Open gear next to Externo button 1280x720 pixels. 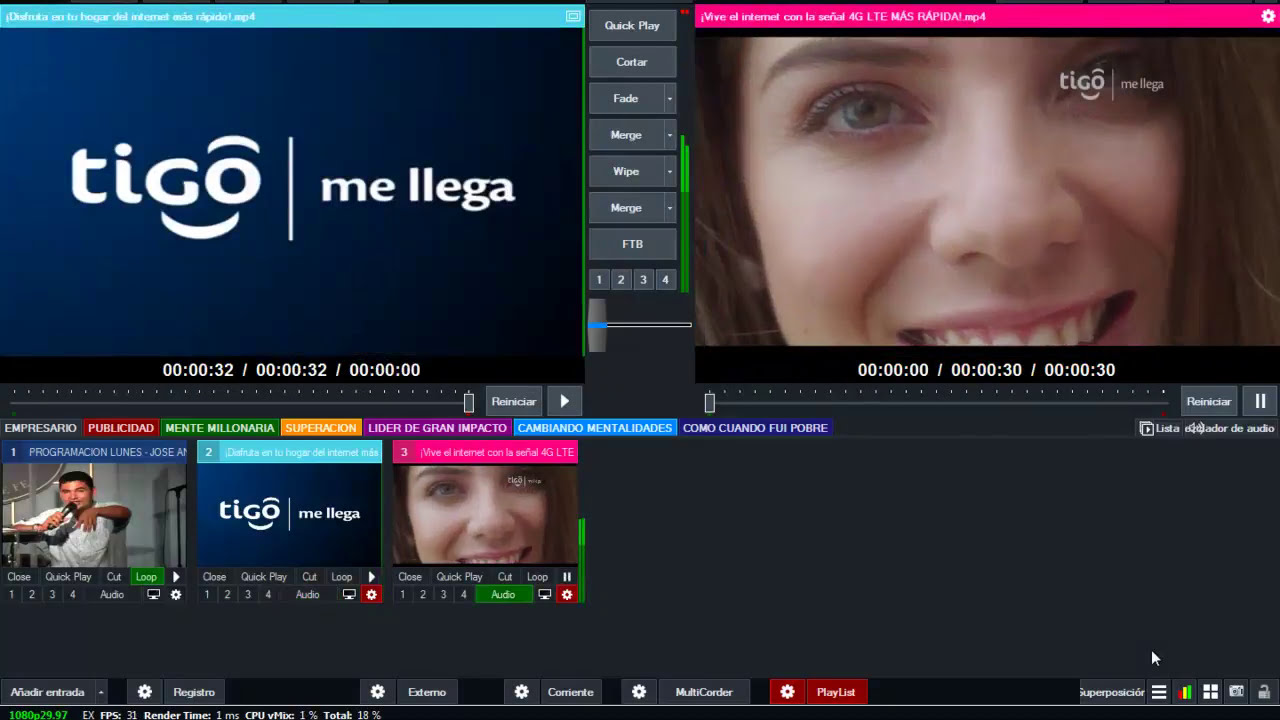377,692
